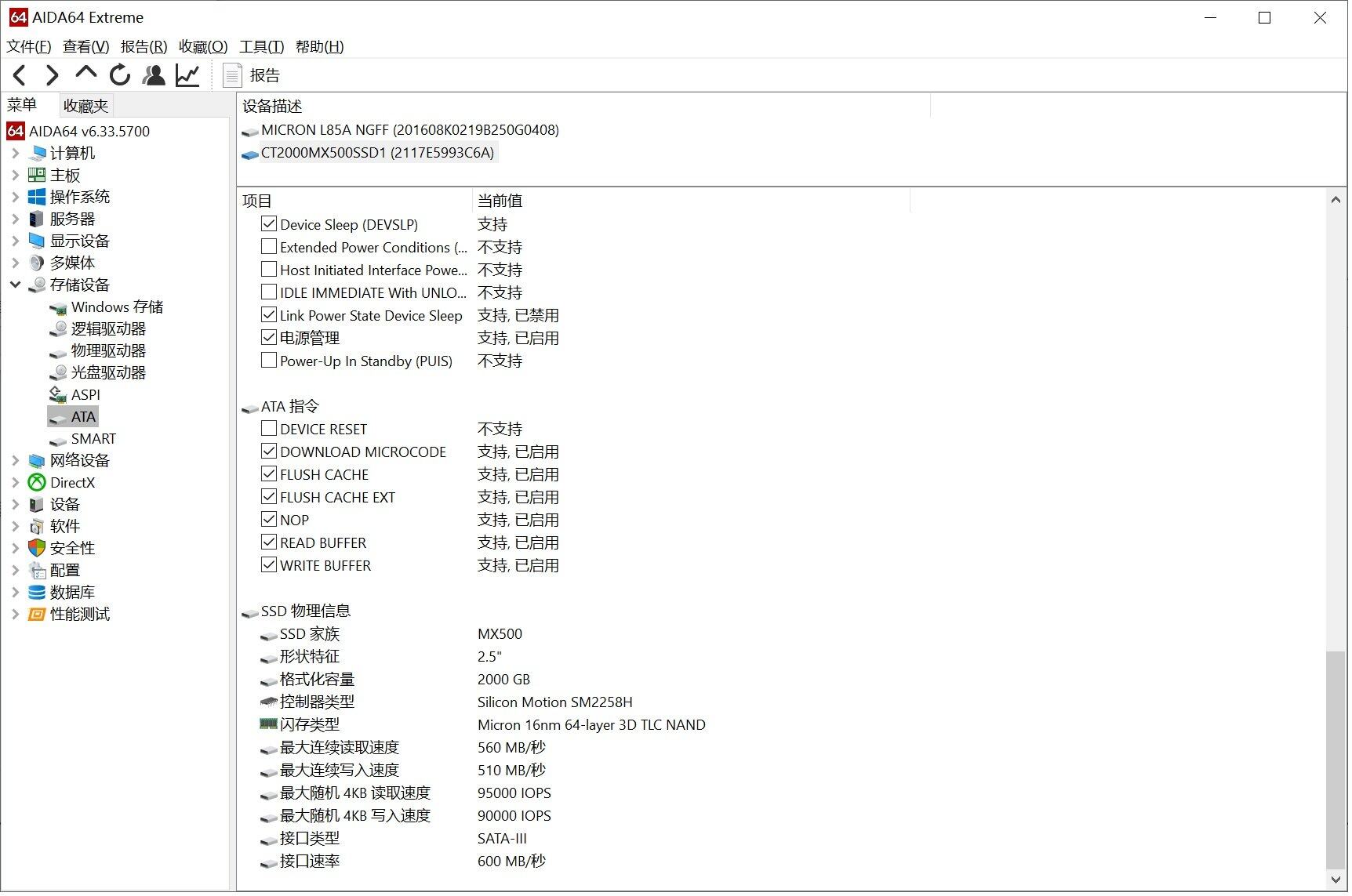The image size is (1352, 896).
Task: Expand the 计算机 tree node
Action: pos(15,153)
